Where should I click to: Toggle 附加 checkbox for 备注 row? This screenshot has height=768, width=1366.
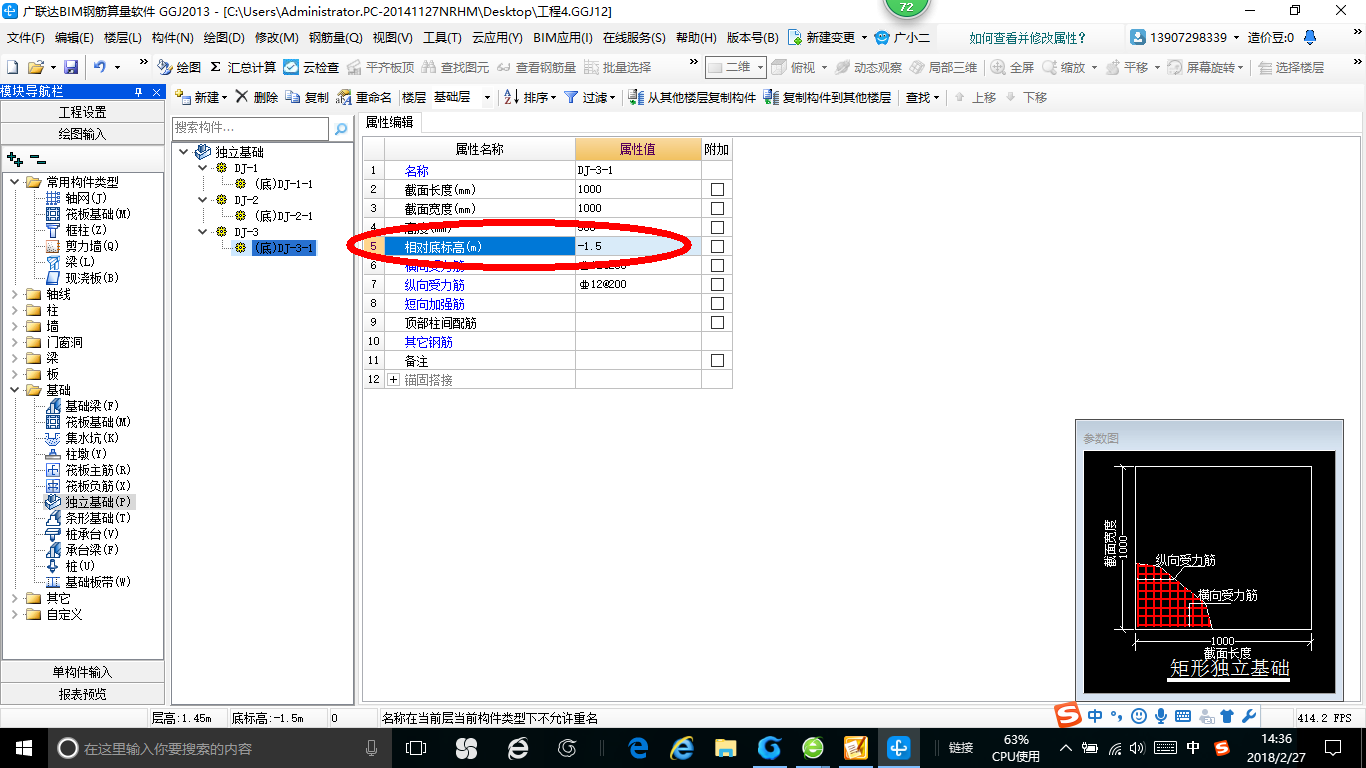click(x=717, y=360)
